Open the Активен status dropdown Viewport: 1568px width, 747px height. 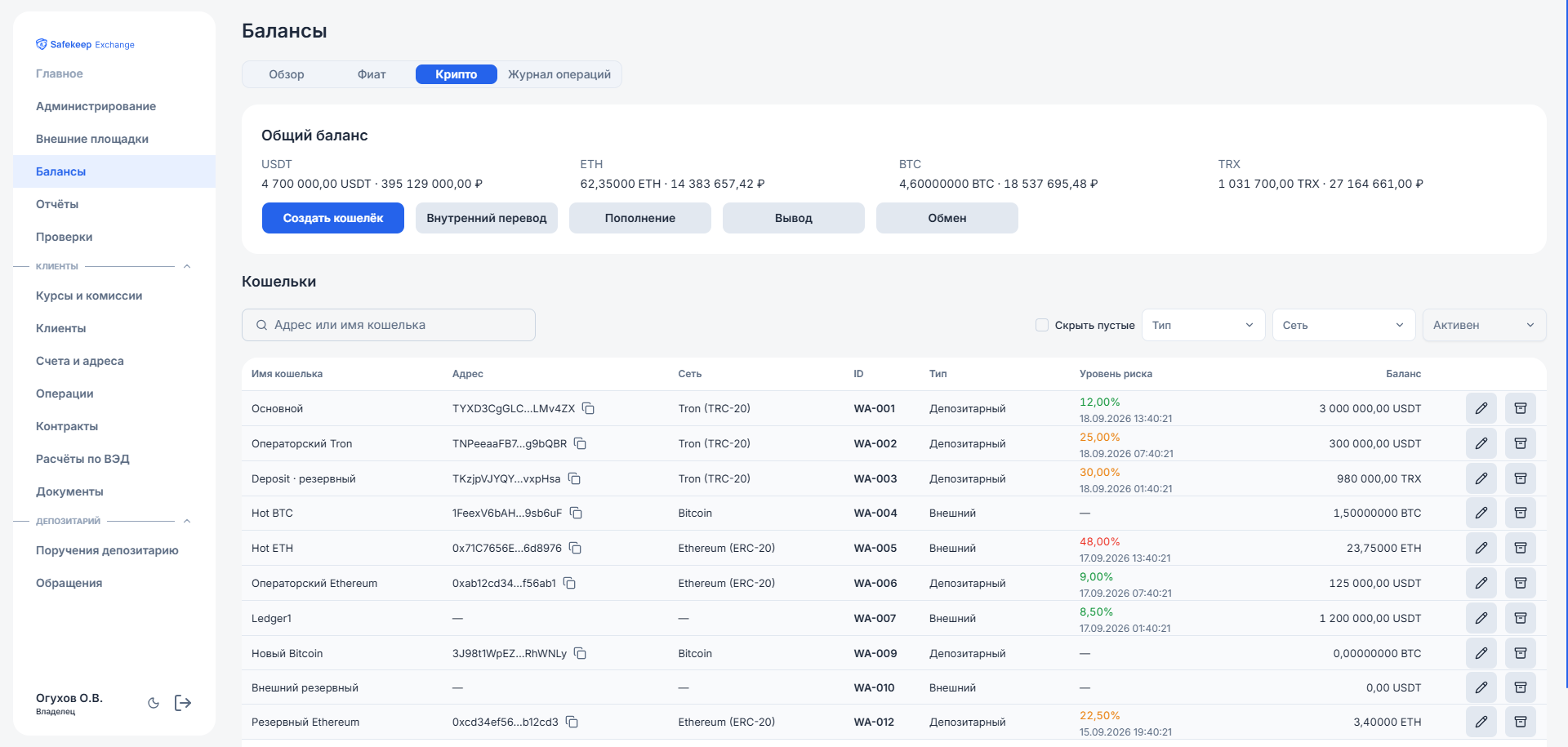click(x=1484, y=325)
